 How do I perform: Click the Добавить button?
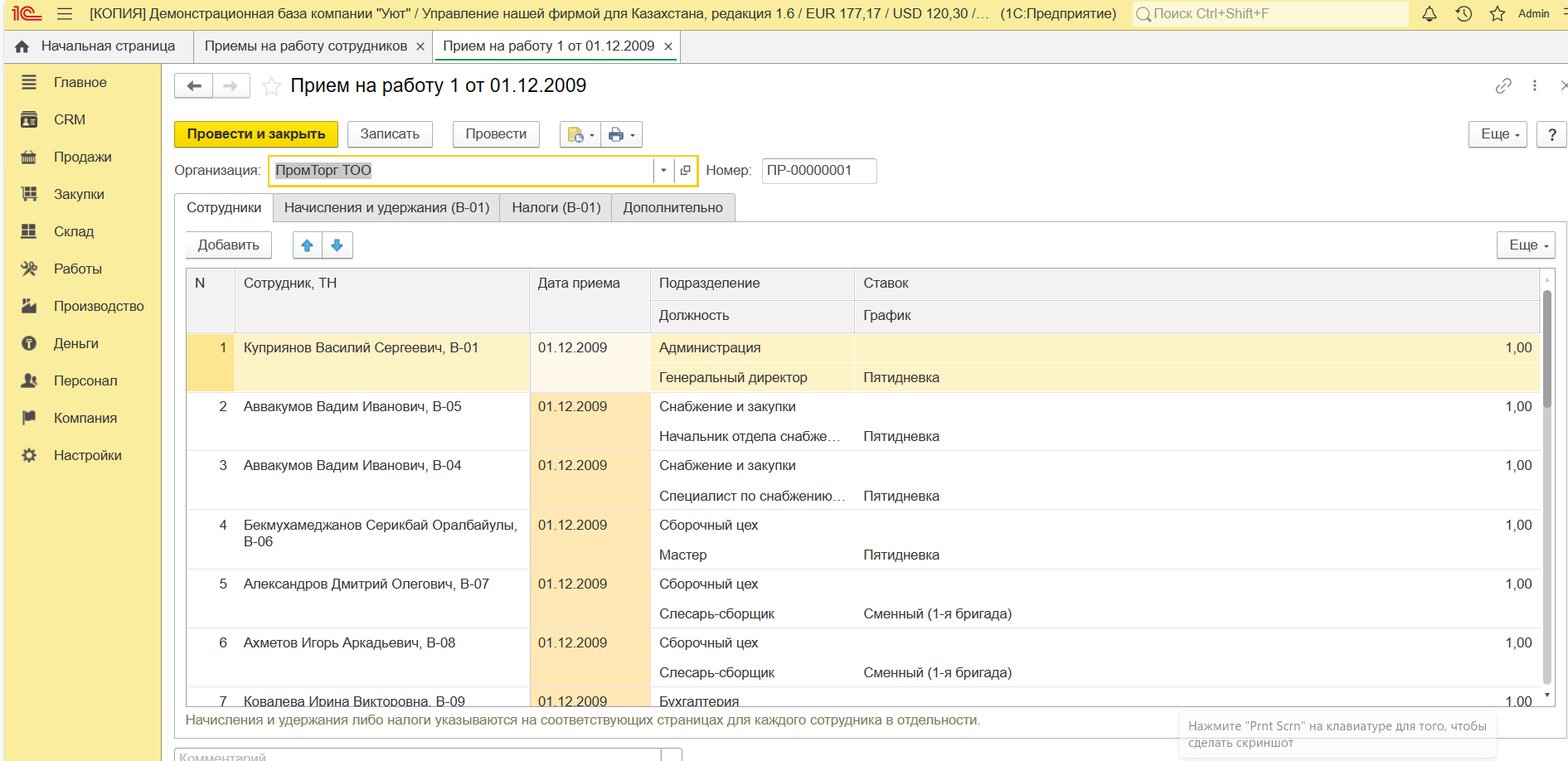coord(228,245)
